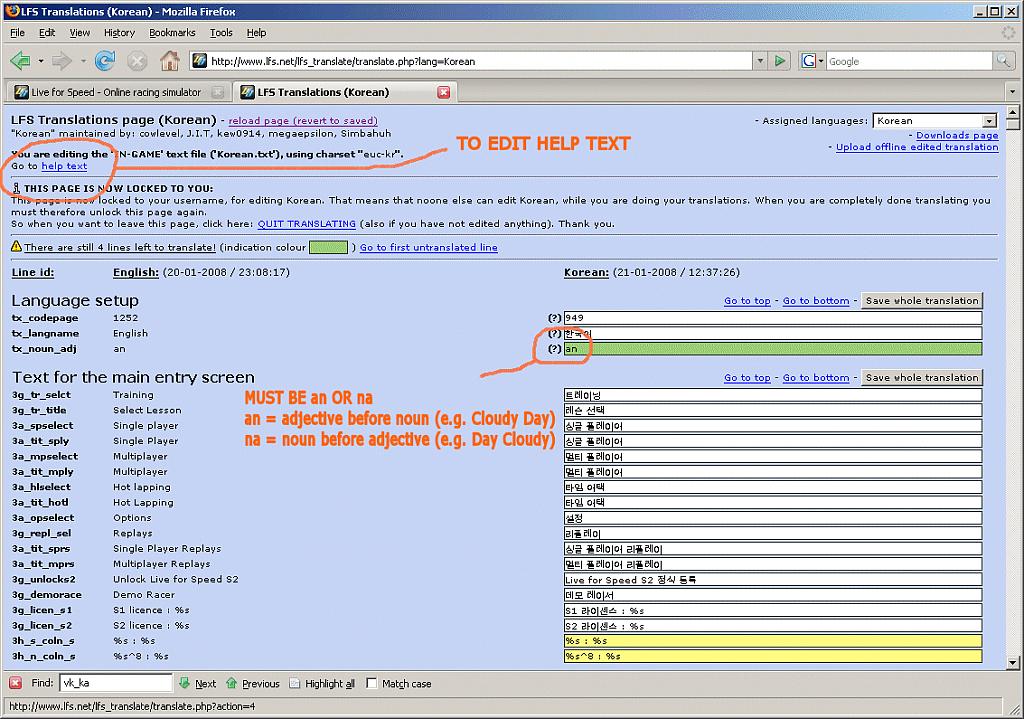Image resolution: width=1024 pixels, height=719 pixels.
Task: Go to the Home page icon
Action: point(170,61)
